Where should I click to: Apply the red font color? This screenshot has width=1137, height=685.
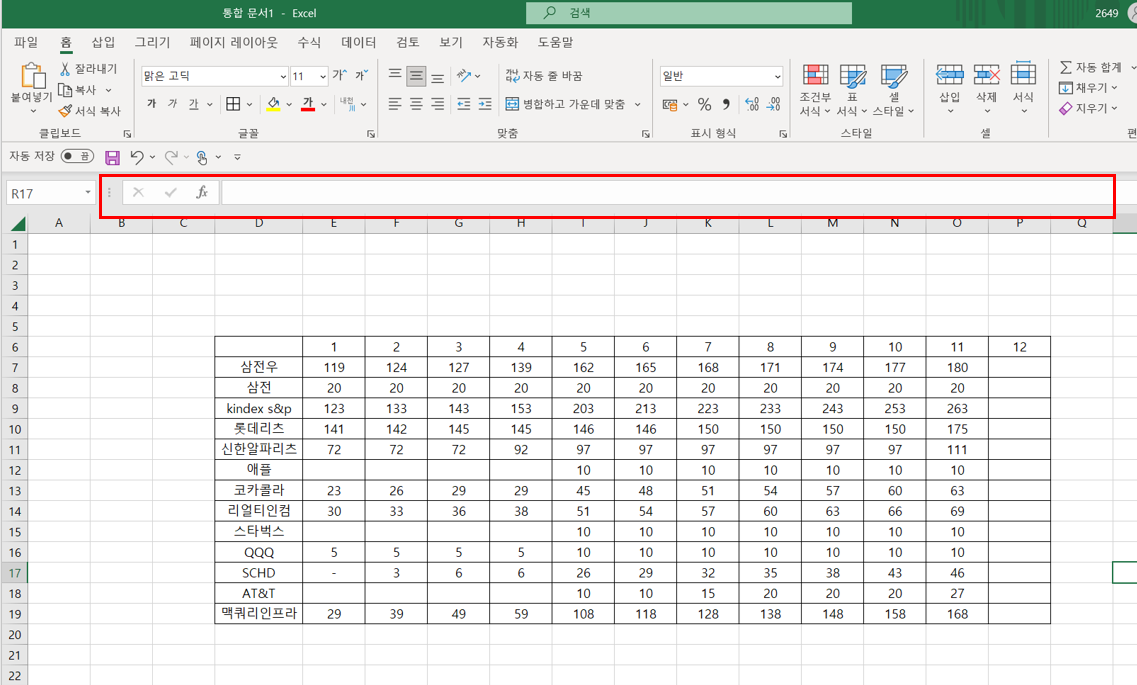click(x=308, y=104)
